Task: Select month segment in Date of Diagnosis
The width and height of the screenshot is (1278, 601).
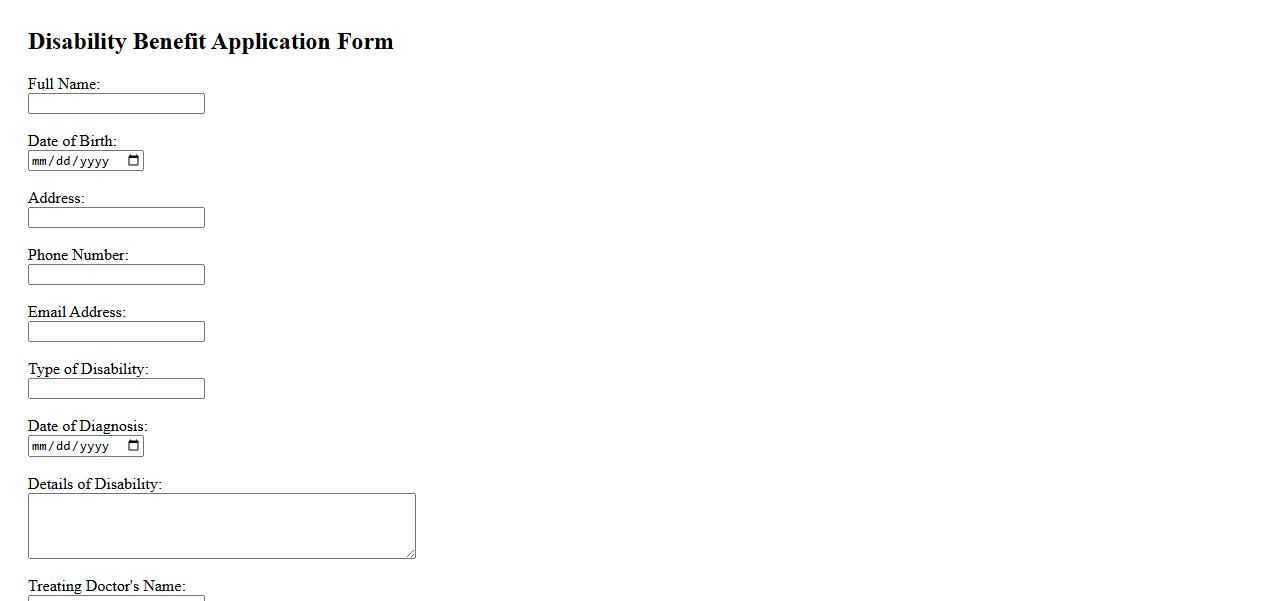Action: point(40,446)
